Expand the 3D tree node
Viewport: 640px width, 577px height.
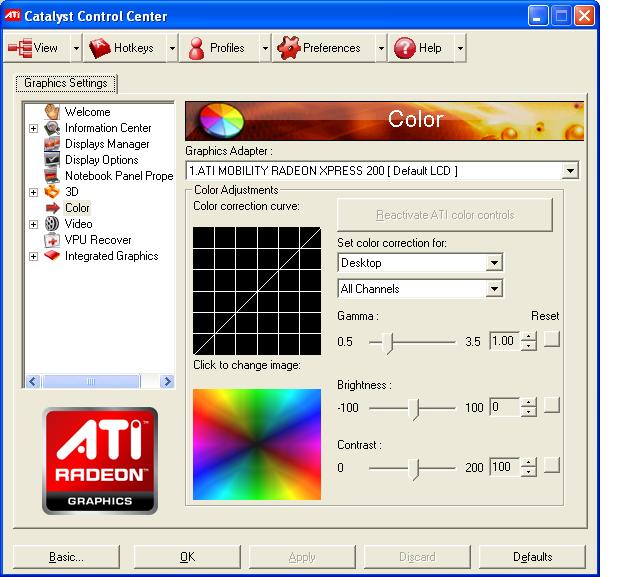[33, 192]
